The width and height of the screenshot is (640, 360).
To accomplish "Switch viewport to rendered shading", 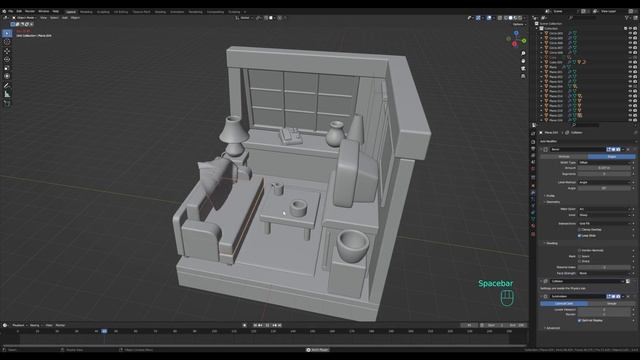I will (x=520, y=18).
